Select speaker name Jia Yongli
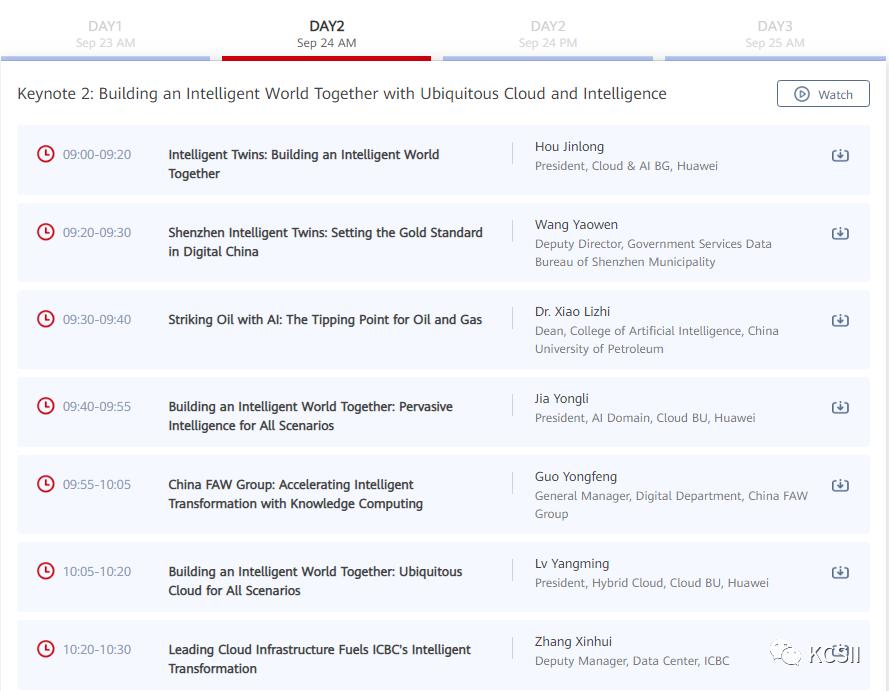 (x=561, y=399)
